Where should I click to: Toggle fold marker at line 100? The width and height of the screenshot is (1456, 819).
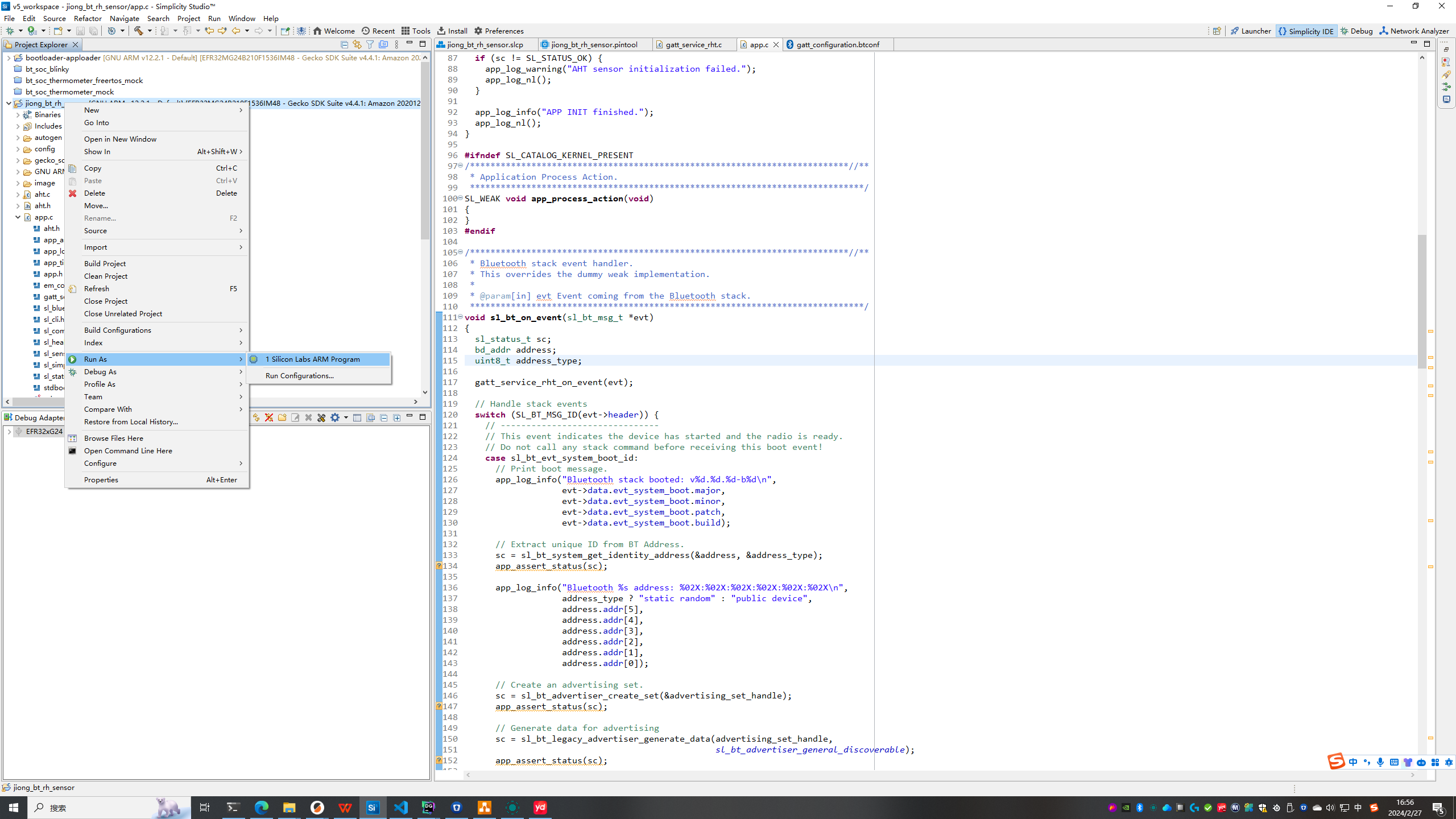(x=461, y=198)
